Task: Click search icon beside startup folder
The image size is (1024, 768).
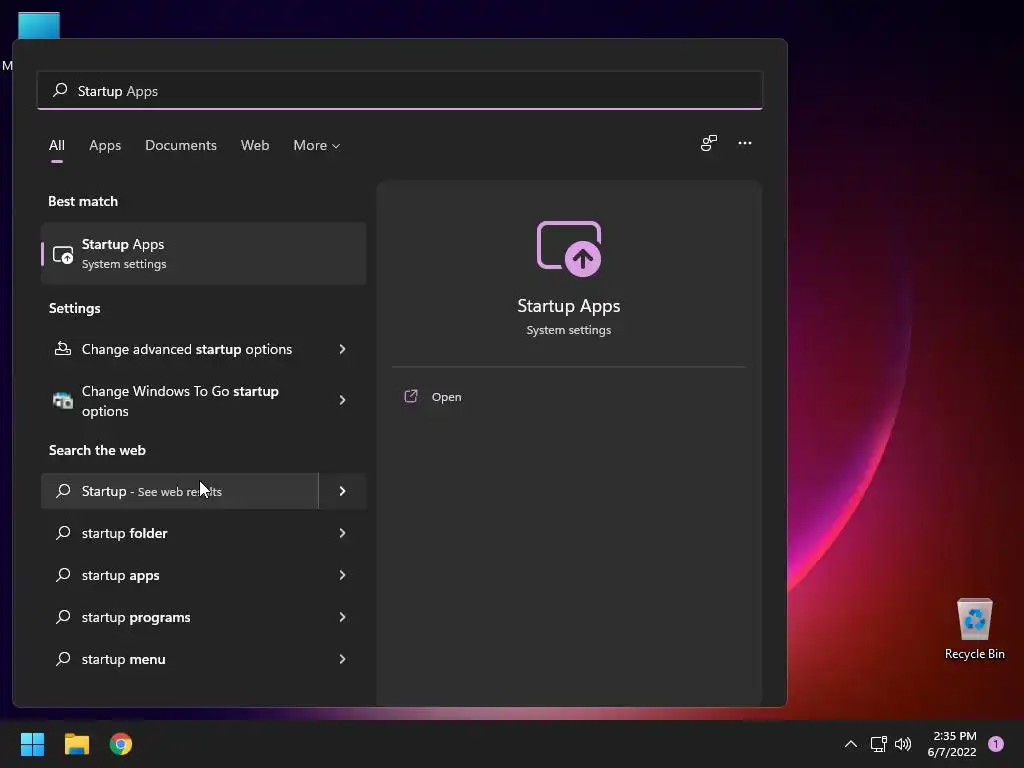Action: coord(63,533)
